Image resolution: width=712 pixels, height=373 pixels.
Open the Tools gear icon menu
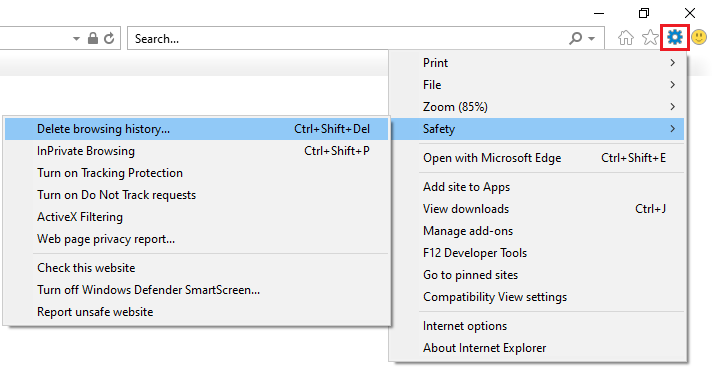pyautogui.click(x=675, y=37)
